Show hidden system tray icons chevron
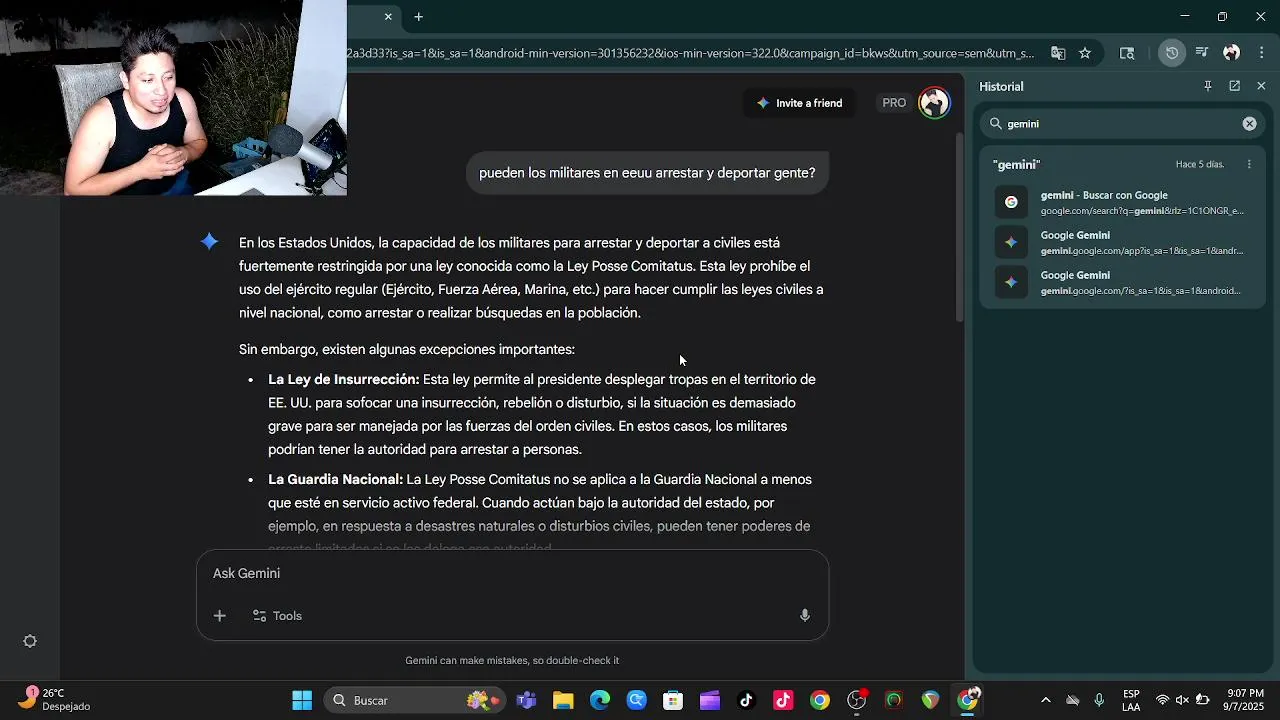 pos(1046,700)
